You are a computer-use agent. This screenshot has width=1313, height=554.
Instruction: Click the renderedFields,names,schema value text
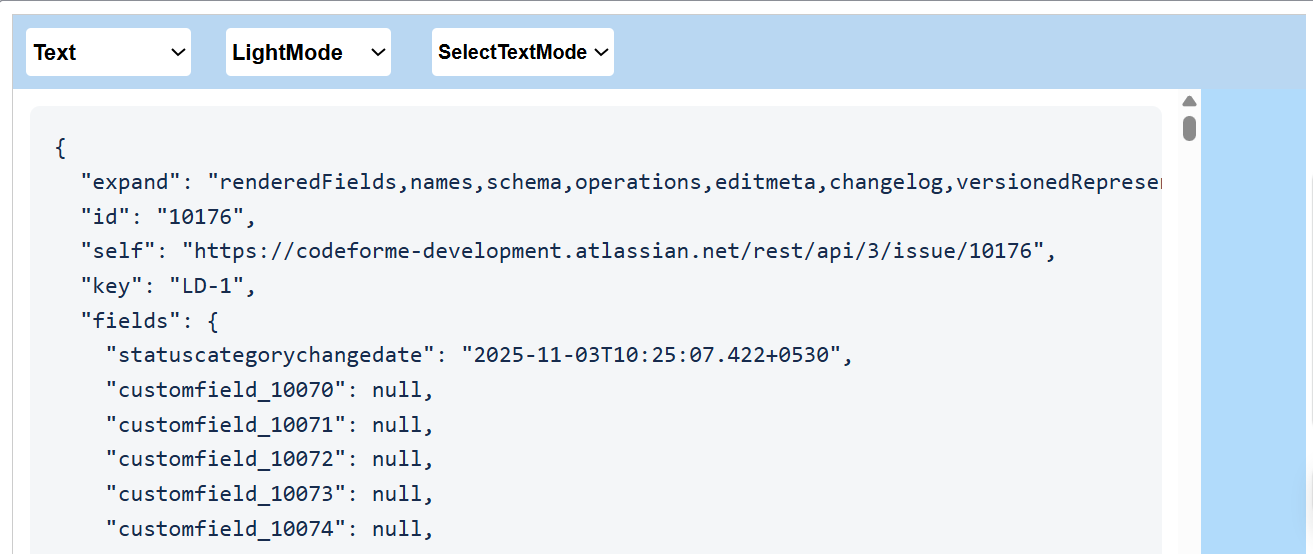point(680,182)
